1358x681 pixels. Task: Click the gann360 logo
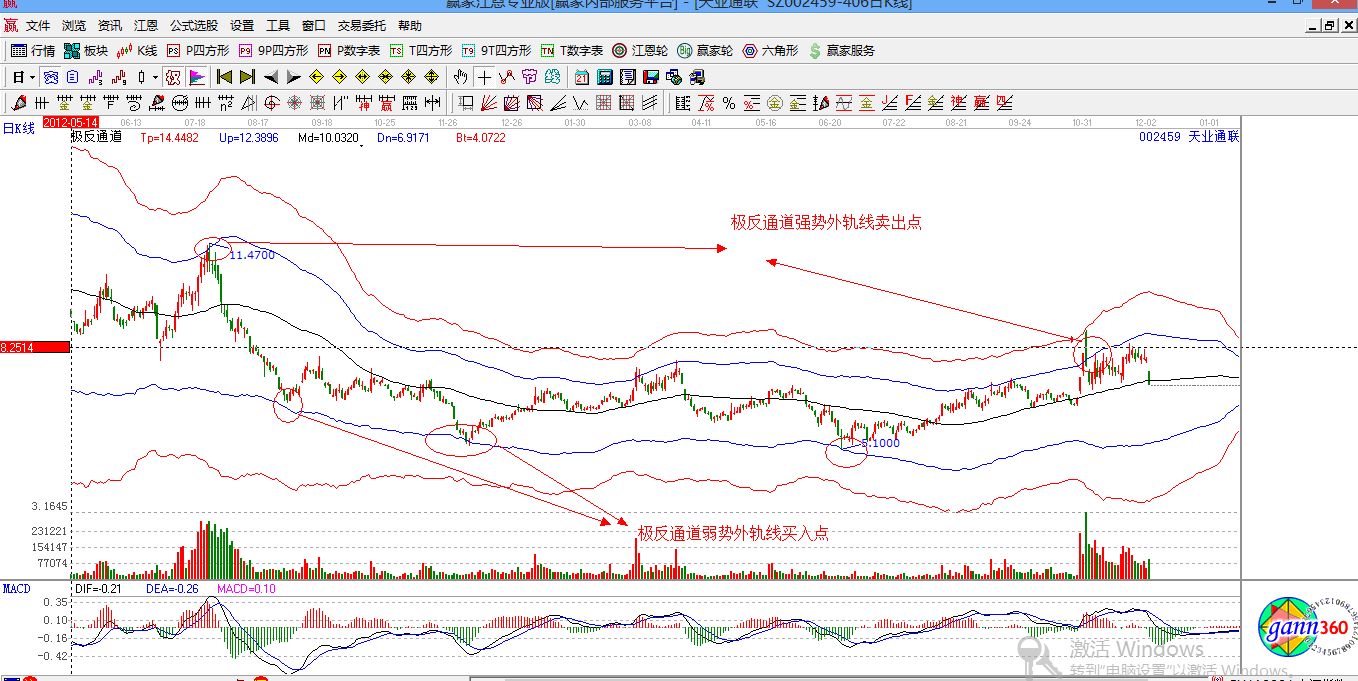pos(1290,630)
